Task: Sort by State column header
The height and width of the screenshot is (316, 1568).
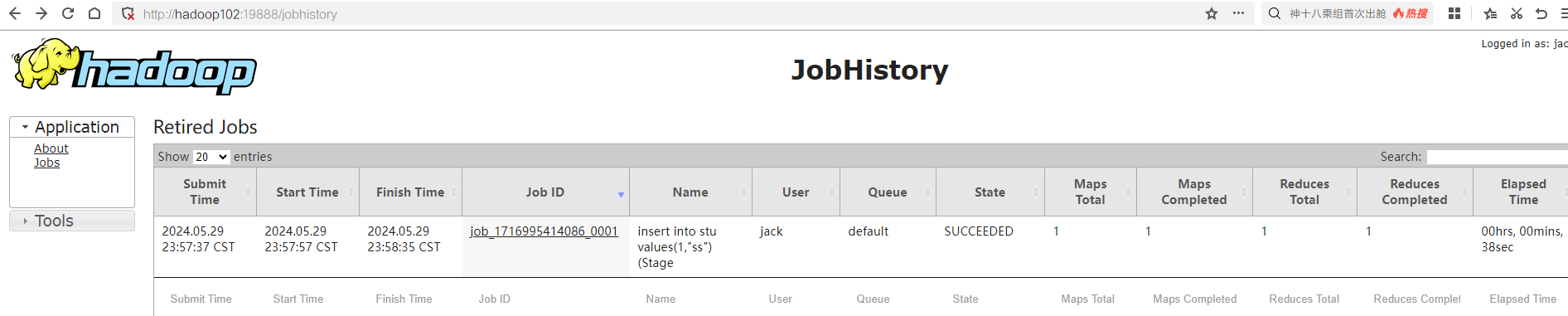Action: click(990, 192)
